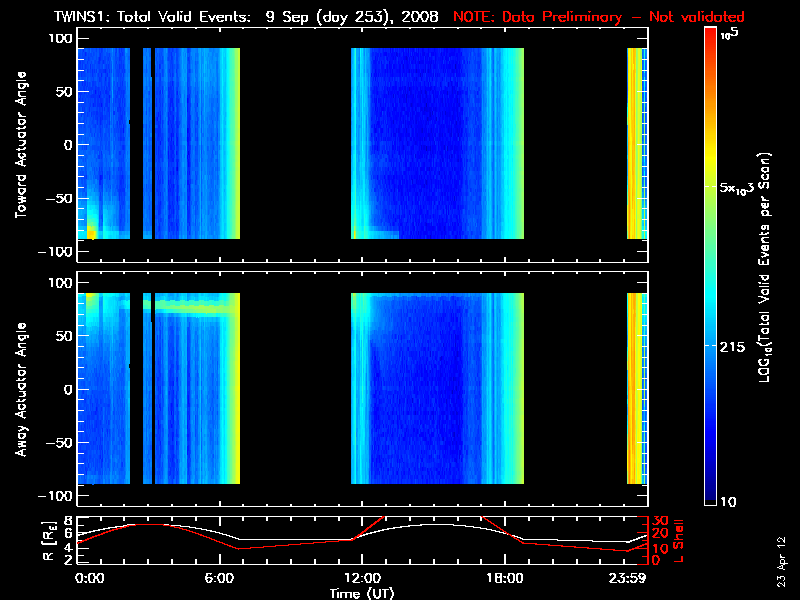Click the orange-yellow data strip in Toward panel
The image size is (800, 600).
pos(634,143)
